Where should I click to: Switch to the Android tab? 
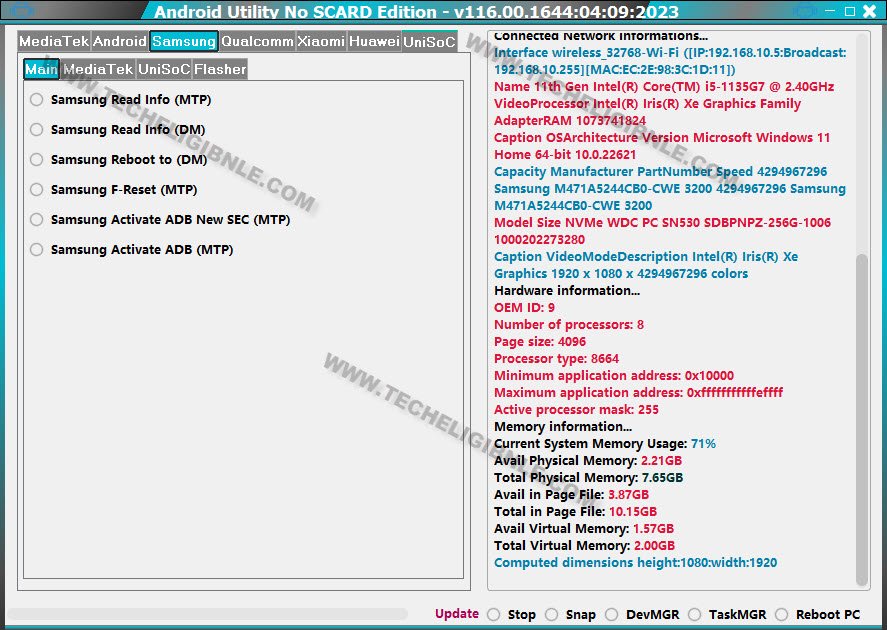120,41
